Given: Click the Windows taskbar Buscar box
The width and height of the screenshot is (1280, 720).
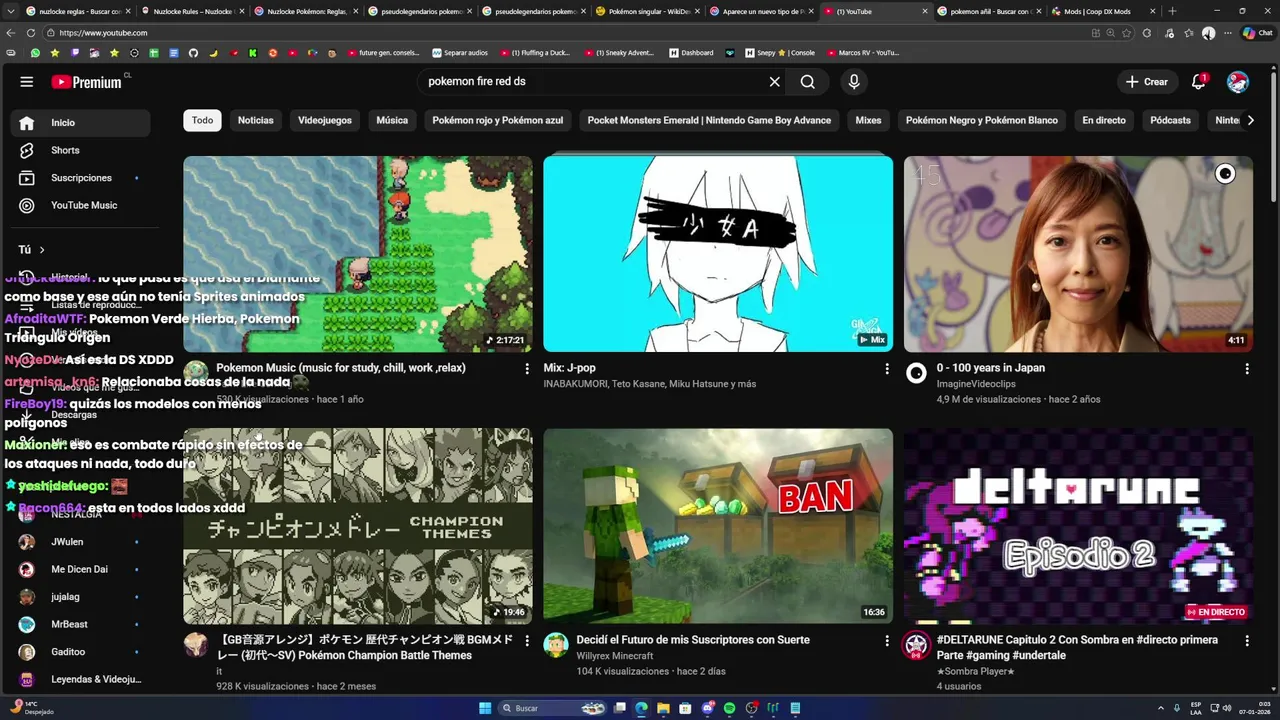Looking at the screenshot, I should [x=551, y=708].
